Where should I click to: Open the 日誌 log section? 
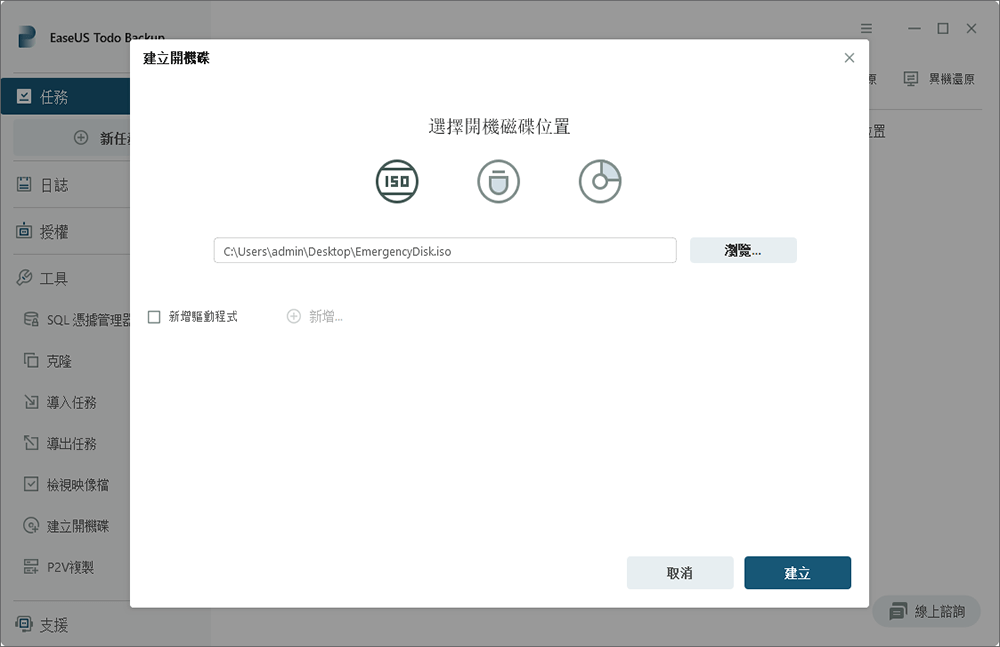[55, 186]
